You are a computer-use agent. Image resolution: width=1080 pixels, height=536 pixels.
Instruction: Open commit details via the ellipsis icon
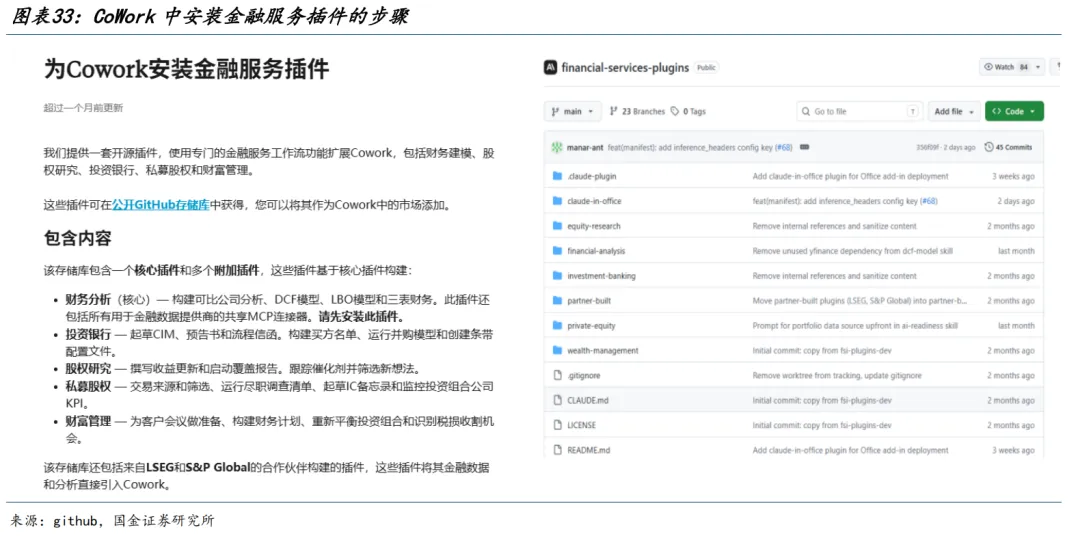pyautogui.click(x=804, y=147)
